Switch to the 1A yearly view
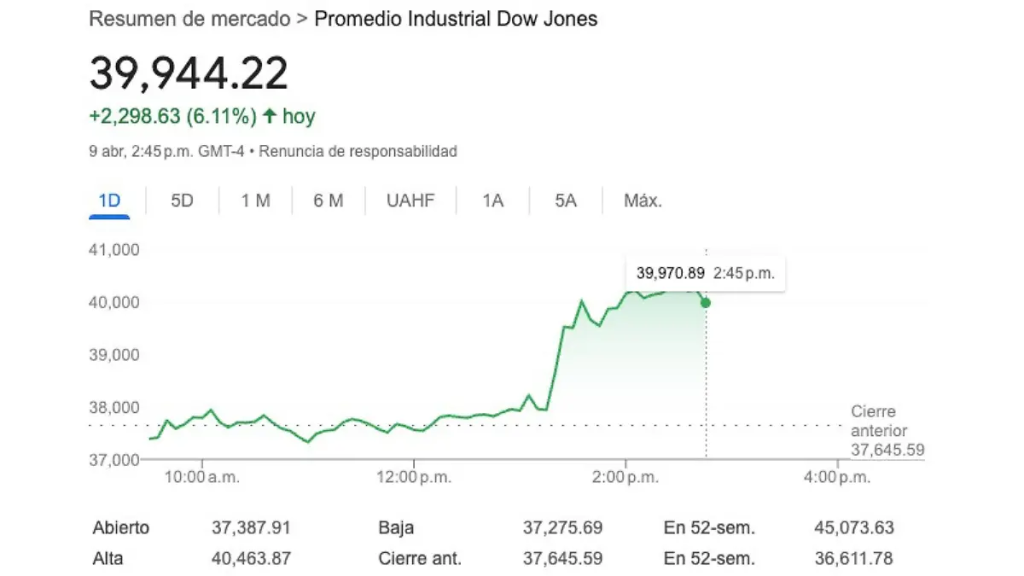Image resolution: width=1024 pixels, height=576 pixels. tap(493, 201)
